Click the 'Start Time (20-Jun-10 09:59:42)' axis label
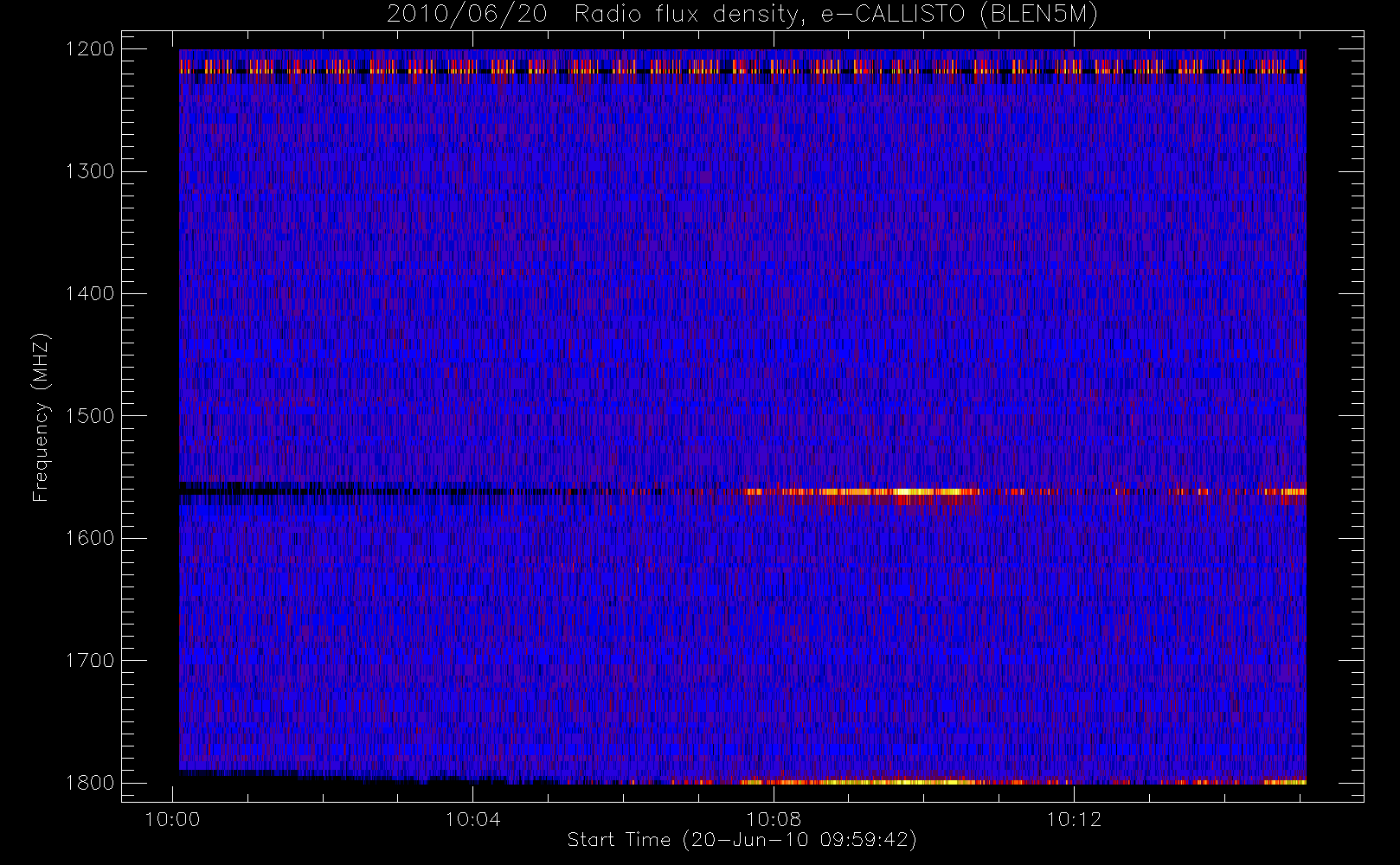 pos(742,840)
